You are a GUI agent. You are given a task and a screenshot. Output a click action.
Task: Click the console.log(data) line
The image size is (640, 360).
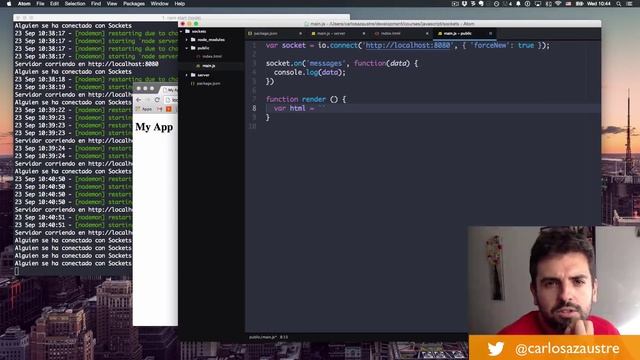pos(310,72)
